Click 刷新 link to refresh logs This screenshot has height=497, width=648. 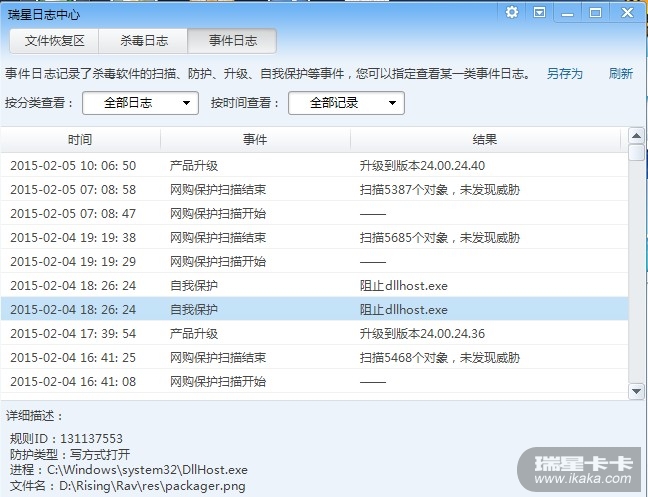coord(621,74)
